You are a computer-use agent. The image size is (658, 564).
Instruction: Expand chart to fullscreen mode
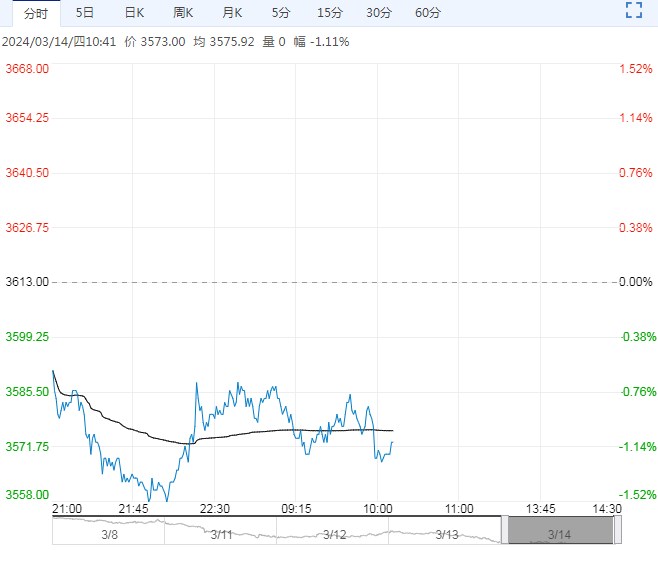(x=632, y=11)
